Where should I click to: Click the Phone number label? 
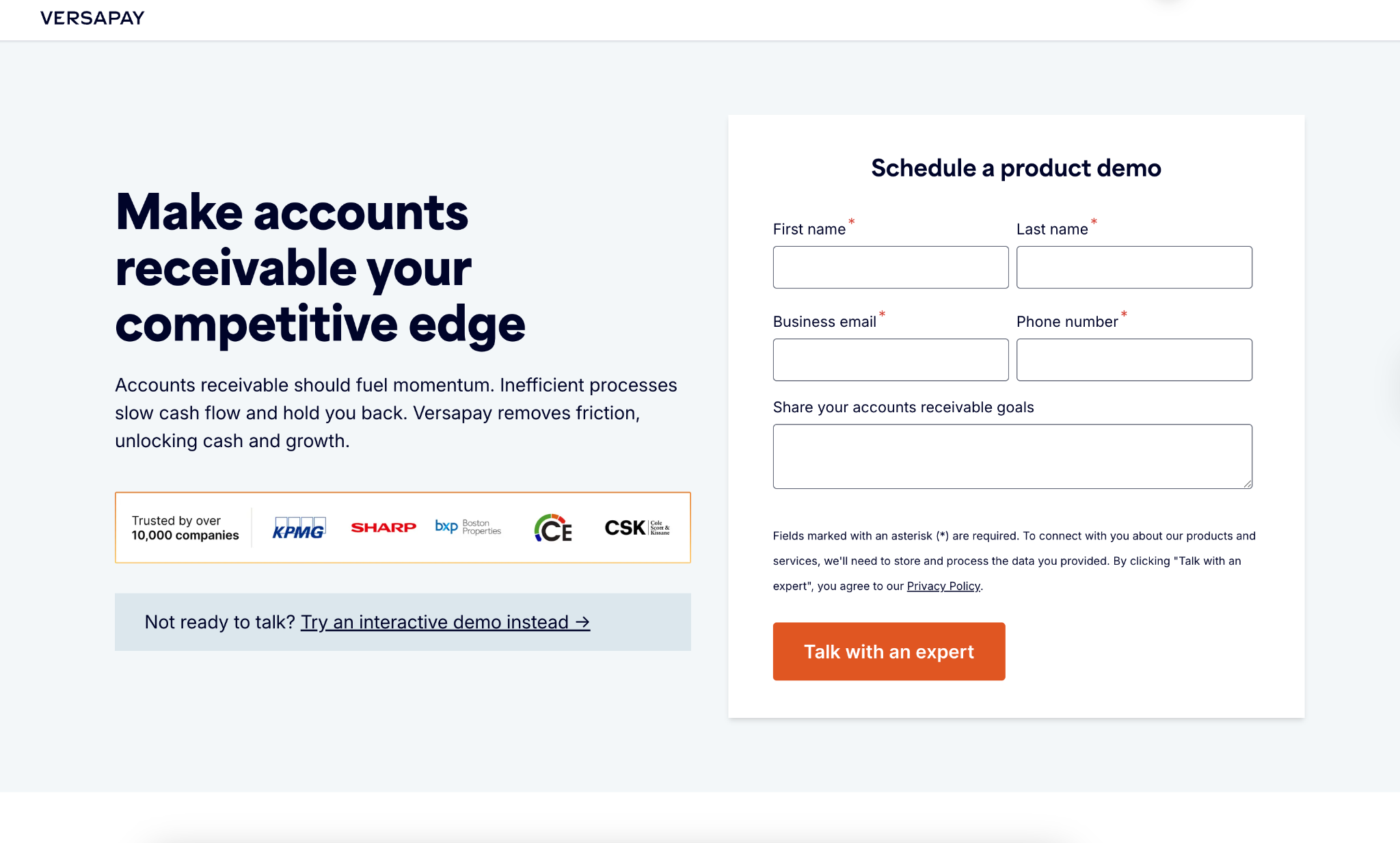click(x=1067, y=322)
